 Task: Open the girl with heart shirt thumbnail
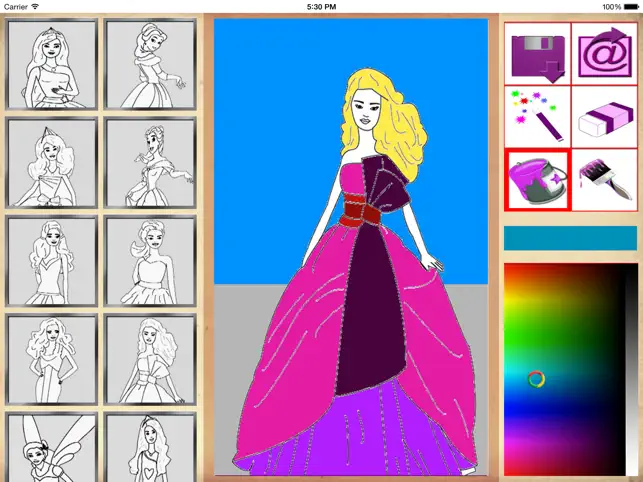[x=150, y=447]
